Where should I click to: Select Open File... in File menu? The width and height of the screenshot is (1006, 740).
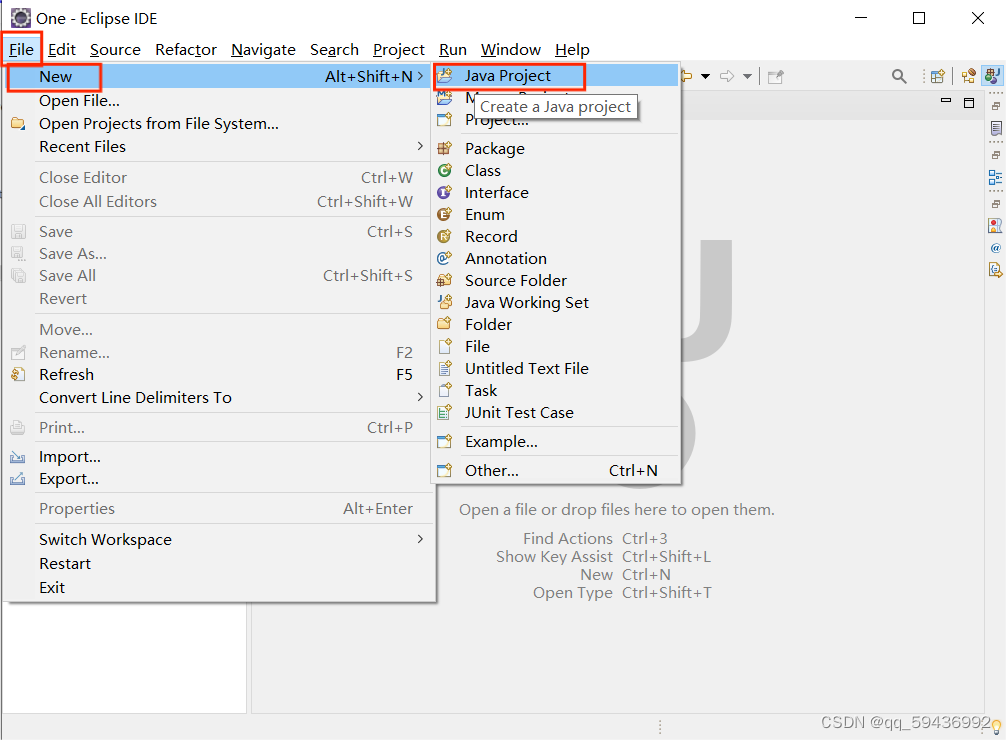click(x=217, y=101)
